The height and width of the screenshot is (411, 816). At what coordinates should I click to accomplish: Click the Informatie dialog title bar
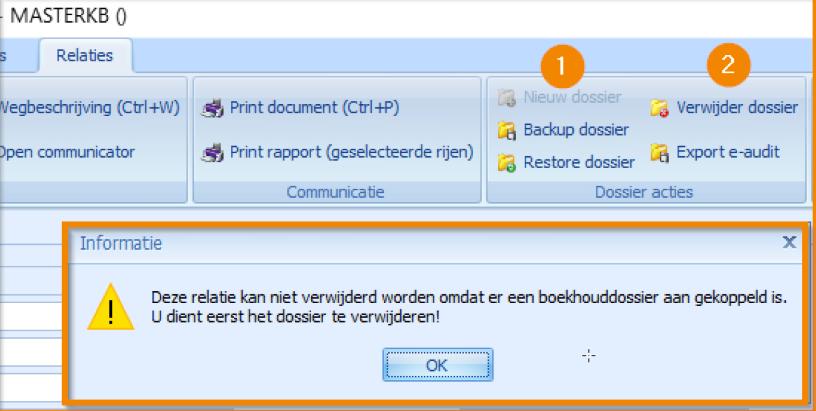coord(400,243)
